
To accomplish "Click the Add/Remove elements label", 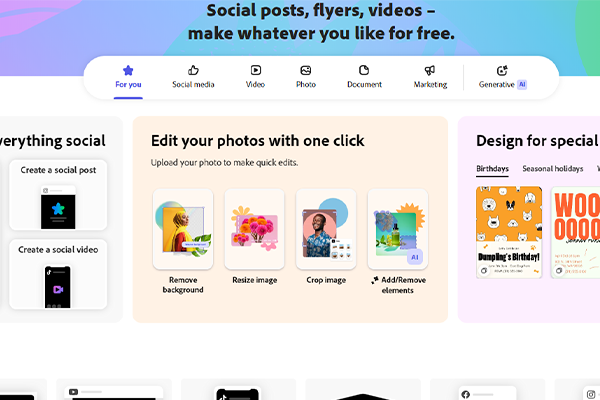I will click(x=403, y=285).
